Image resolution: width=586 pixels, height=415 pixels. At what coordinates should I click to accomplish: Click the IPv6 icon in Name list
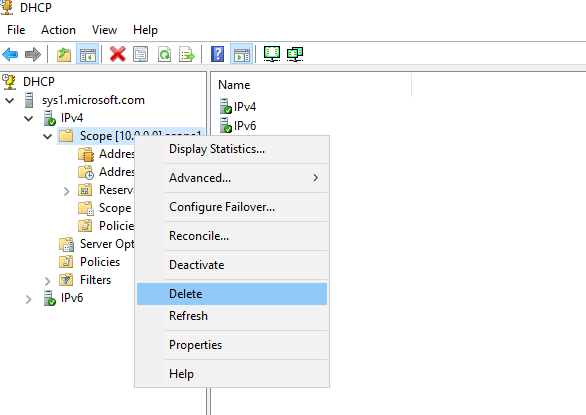[226, 125]
